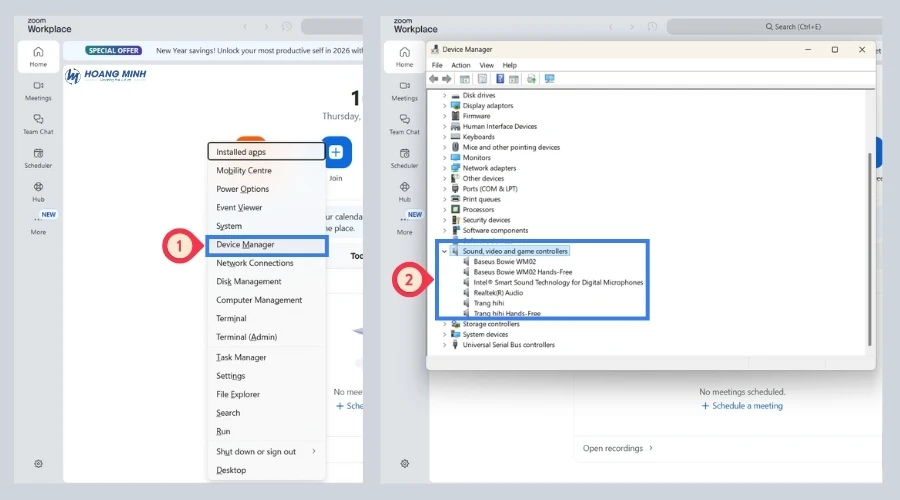Choose File Explorer in Win+X menu
Viewport: 900px width, 500px height.
[x=266, y=394]
